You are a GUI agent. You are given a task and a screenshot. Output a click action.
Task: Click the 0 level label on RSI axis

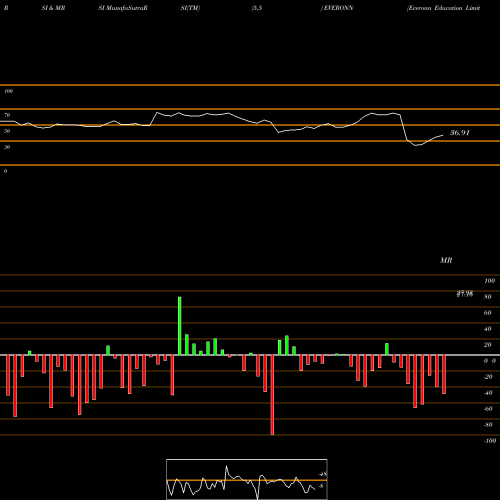[x=5, y=171]
